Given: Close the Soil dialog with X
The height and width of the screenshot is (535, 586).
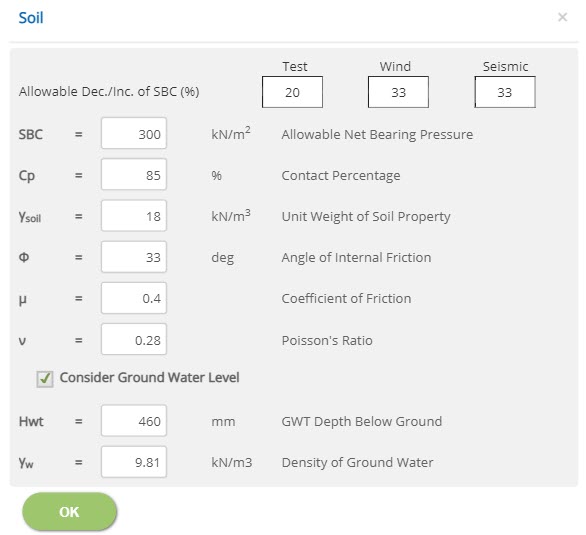Looking at the screenshot, I should point(562,17).
